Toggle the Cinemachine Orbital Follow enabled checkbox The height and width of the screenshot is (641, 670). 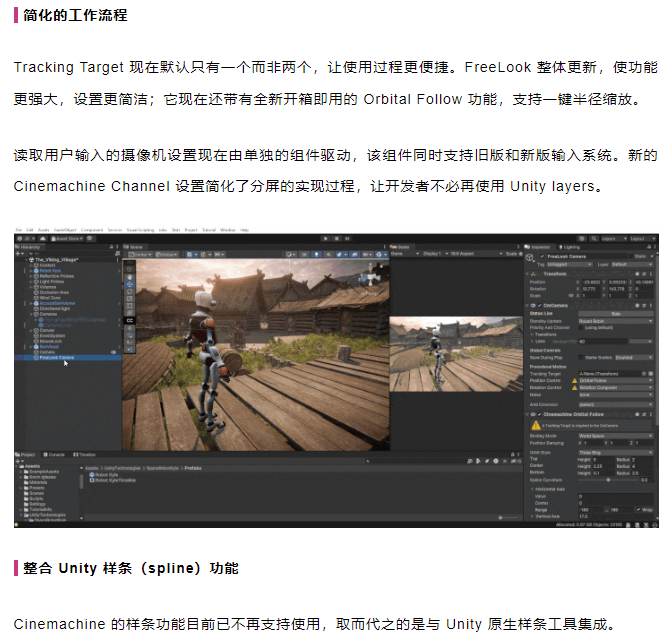pyautogui.click(x=540, y=414)
